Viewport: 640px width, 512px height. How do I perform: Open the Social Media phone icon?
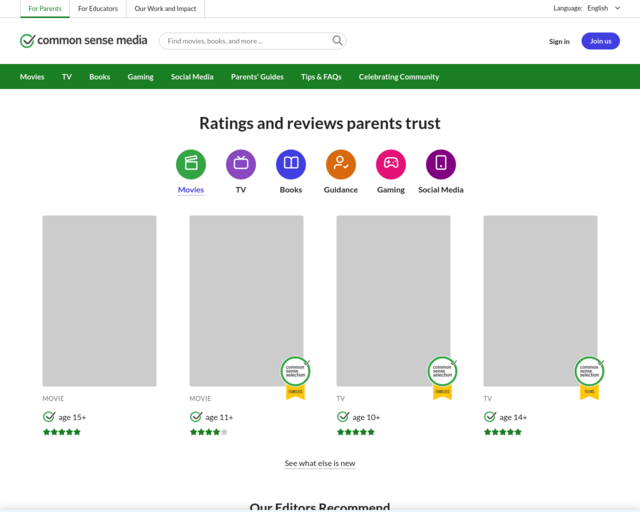tap(441, 164)
